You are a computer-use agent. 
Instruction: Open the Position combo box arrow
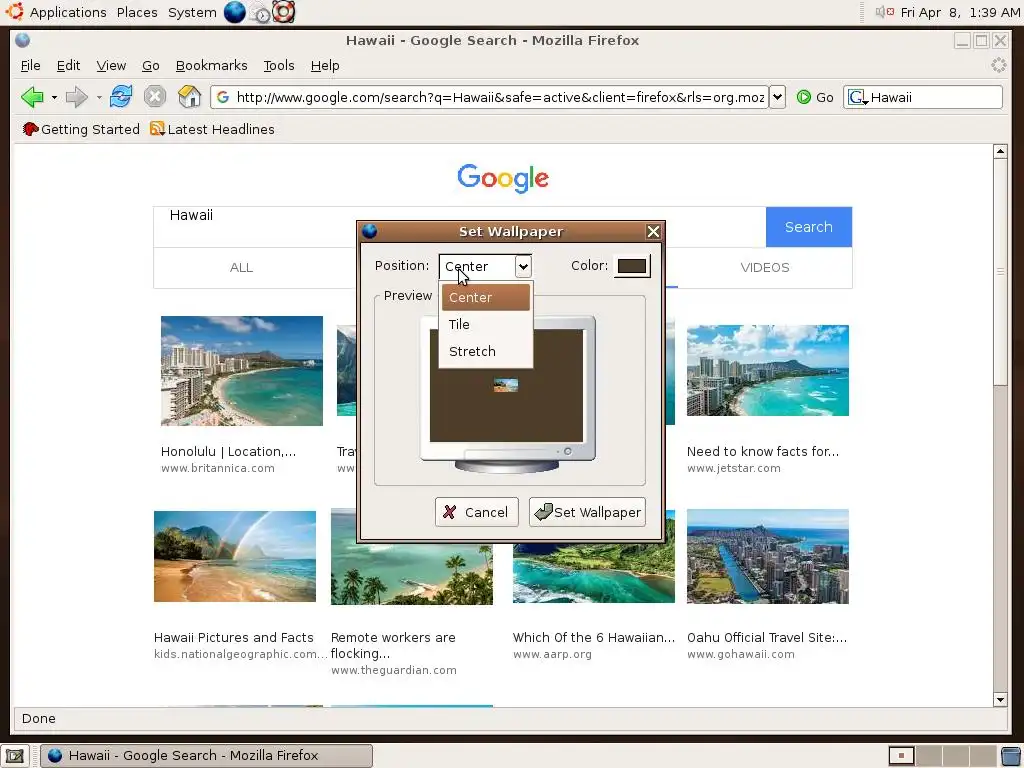(x=523, y=266)
